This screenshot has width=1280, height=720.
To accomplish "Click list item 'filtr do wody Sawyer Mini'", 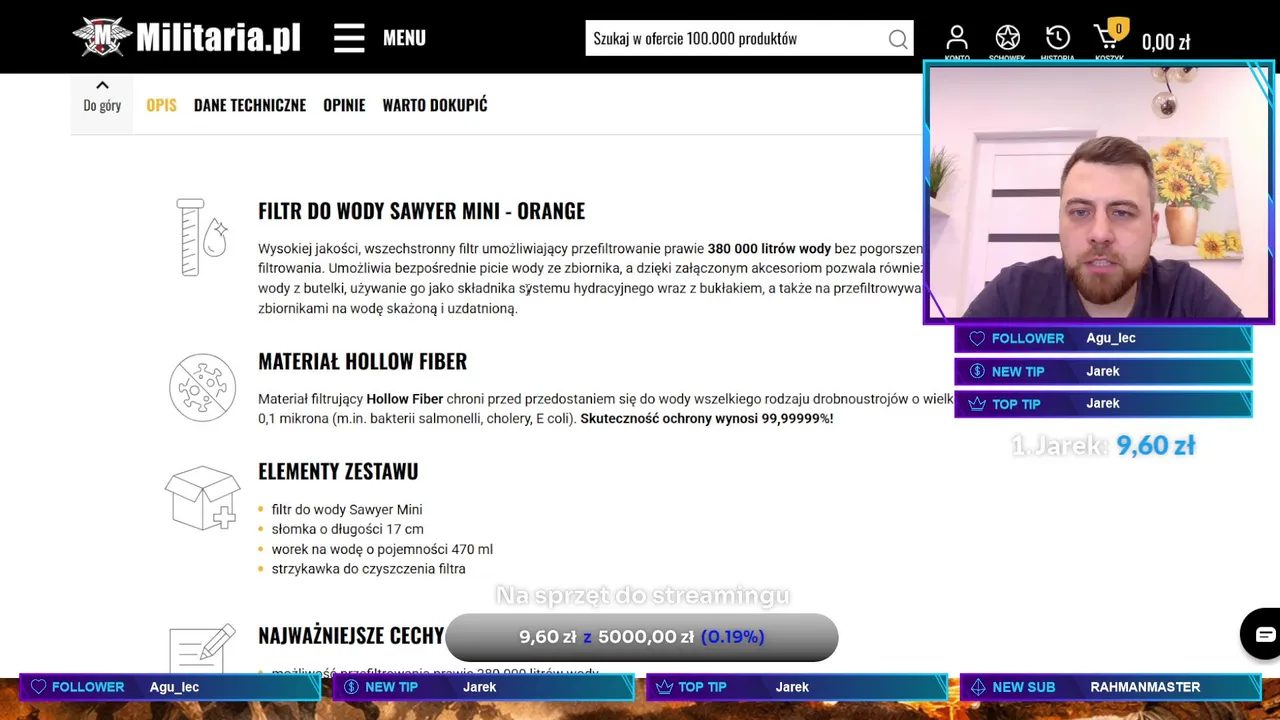I will pos(347,509).
